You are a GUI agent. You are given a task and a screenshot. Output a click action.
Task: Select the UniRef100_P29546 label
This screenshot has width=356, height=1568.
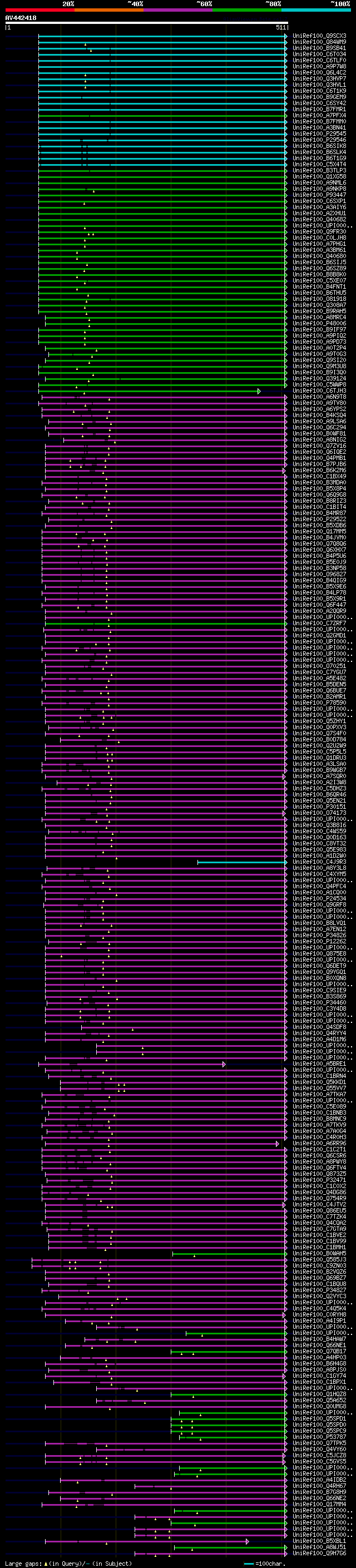tap(319, 140)
